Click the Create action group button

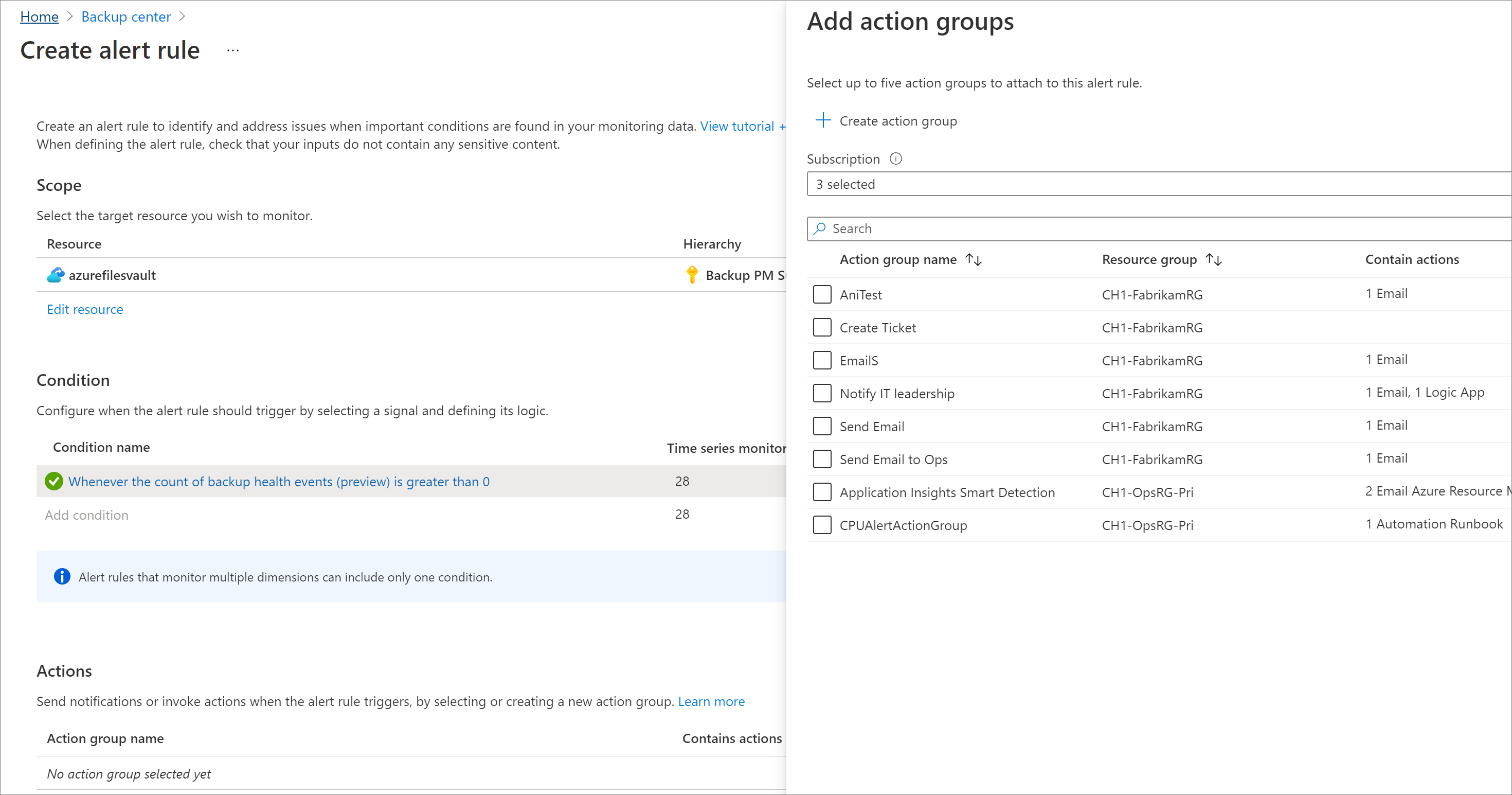[x=885, y=121]
